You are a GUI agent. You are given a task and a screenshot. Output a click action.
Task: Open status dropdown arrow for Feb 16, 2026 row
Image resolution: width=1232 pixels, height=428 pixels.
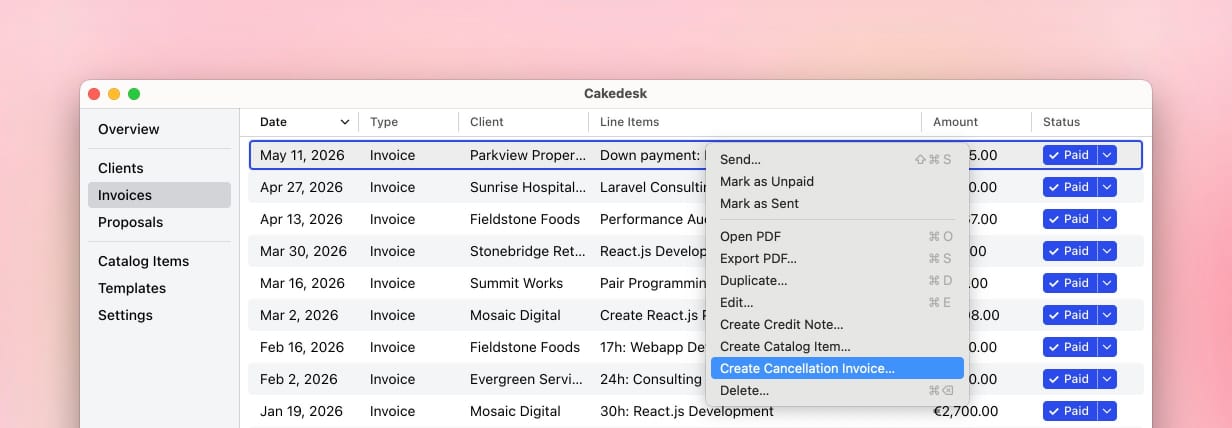(x=1107, y=347)
